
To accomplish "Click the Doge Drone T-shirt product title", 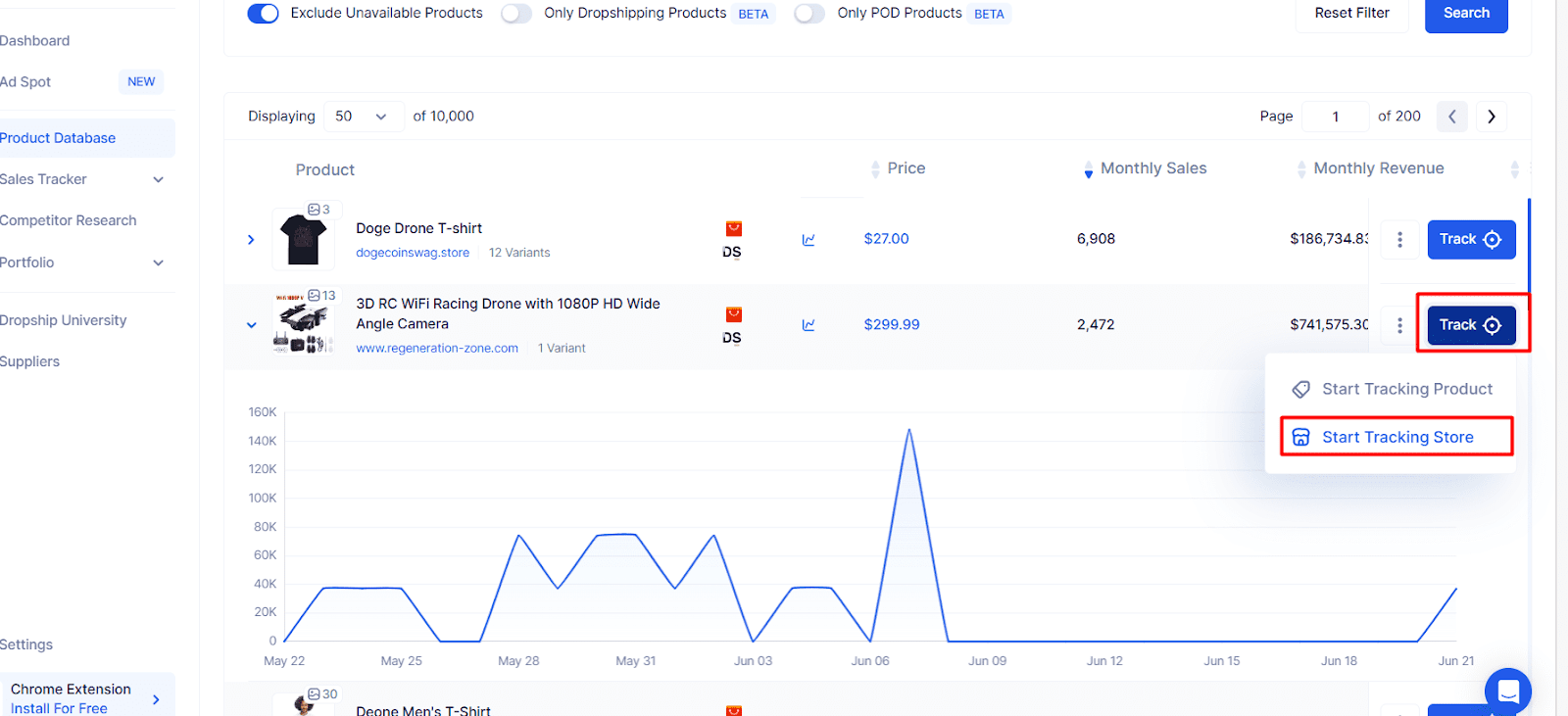I will 419,228.
